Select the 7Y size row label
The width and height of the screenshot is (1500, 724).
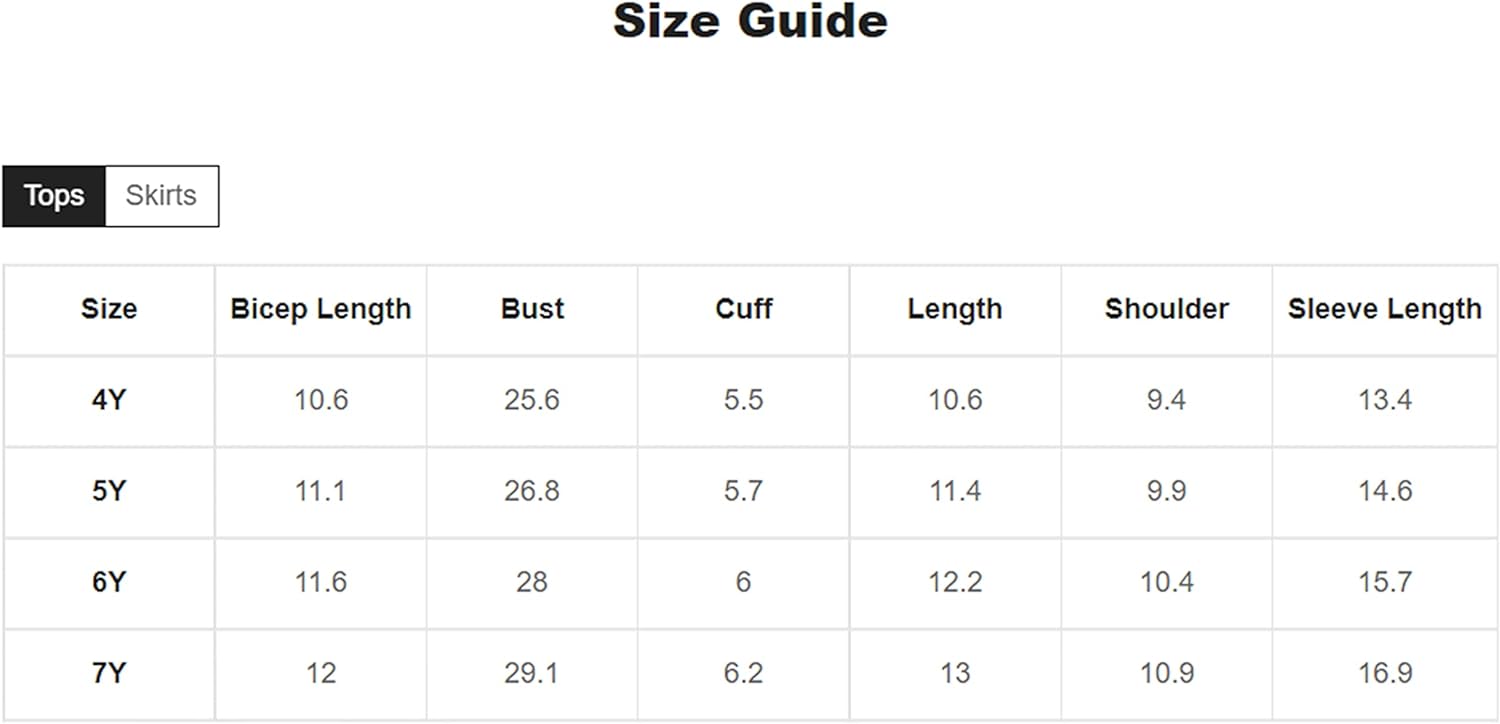coord(109,673)
